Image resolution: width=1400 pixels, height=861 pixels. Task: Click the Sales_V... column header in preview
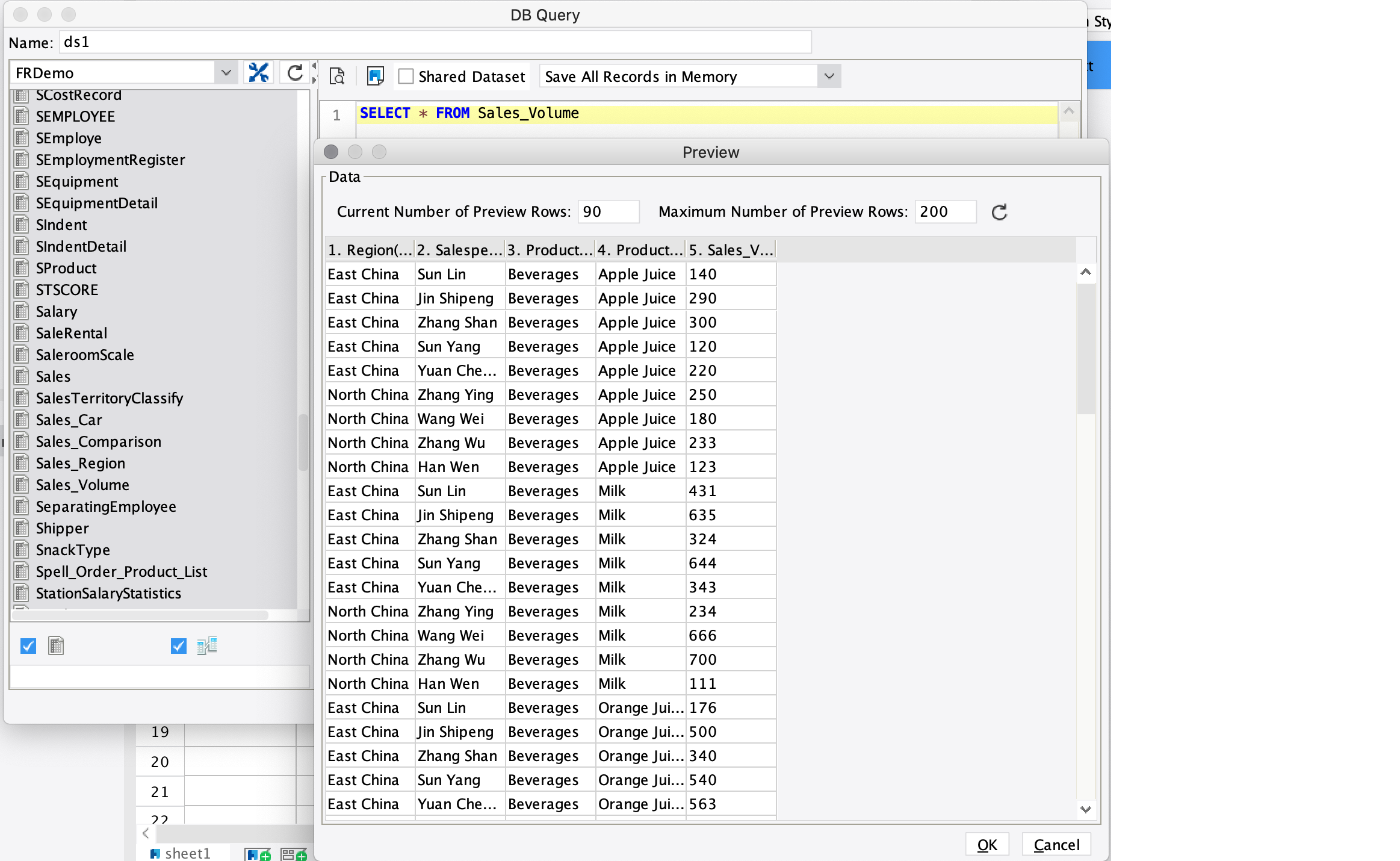tap(731, 250)
